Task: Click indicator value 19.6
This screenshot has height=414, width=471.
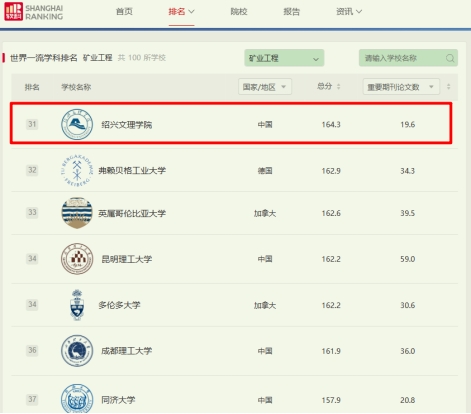Action: pos(408,125)
